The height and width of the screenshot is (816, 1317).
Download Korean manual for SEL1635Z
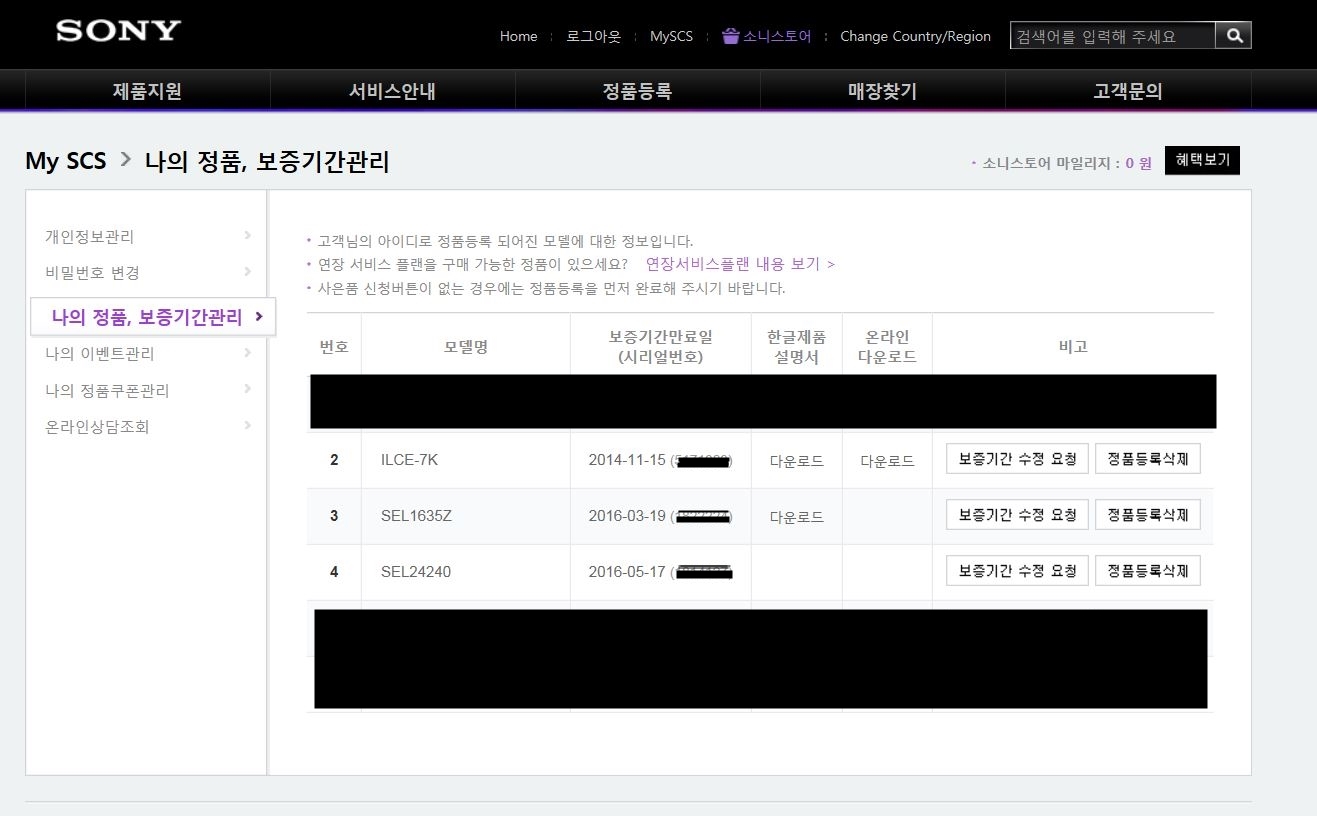(796, 517)
